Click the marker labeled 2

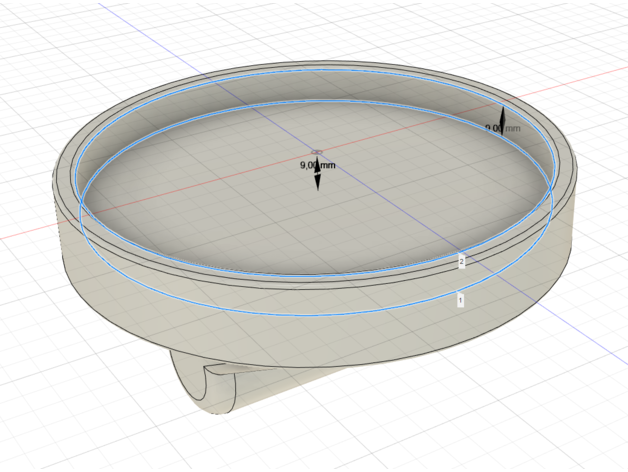pyautogui.click(x=461, y=261)
